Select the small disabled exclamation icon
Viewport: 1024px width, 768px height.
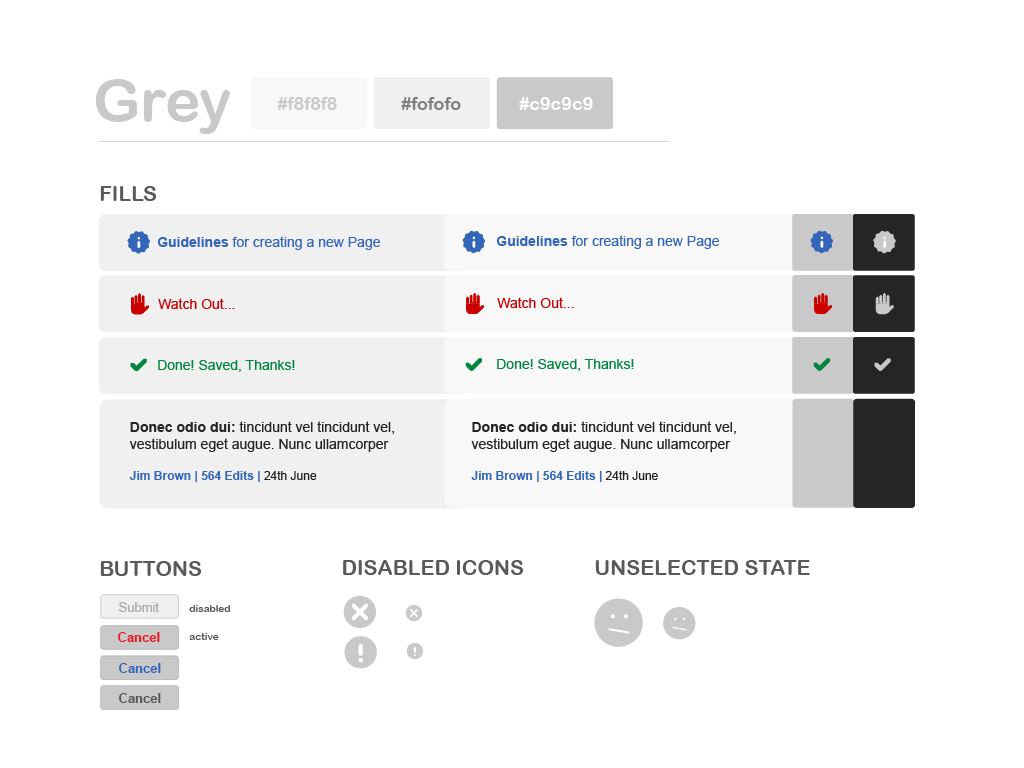click(x=415, y=651)
